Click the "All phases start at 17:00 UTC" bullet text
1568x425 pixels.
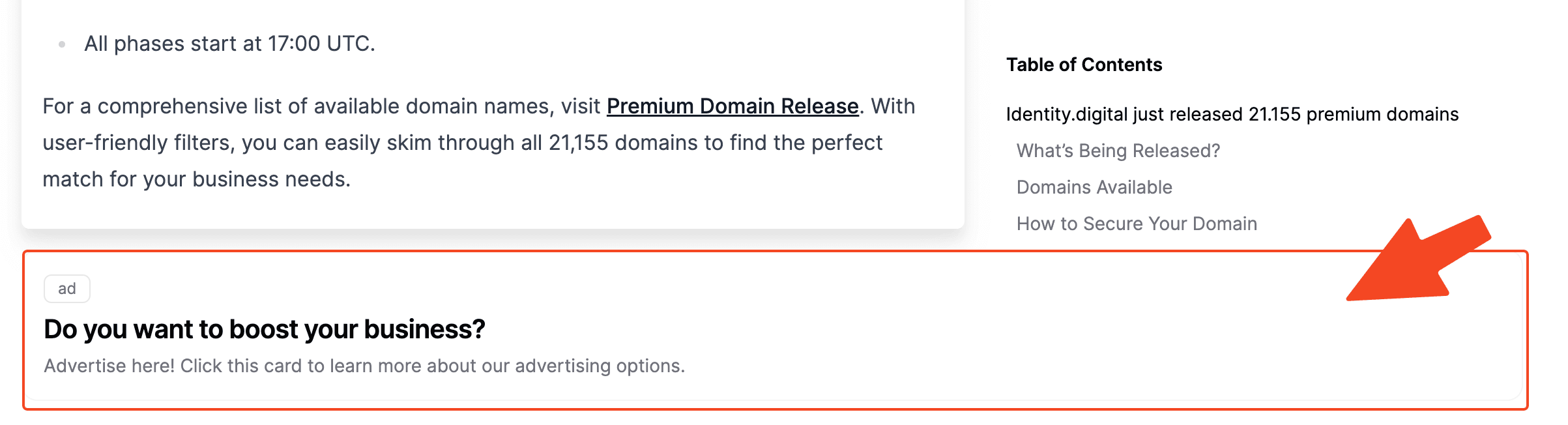coord(229,44)
